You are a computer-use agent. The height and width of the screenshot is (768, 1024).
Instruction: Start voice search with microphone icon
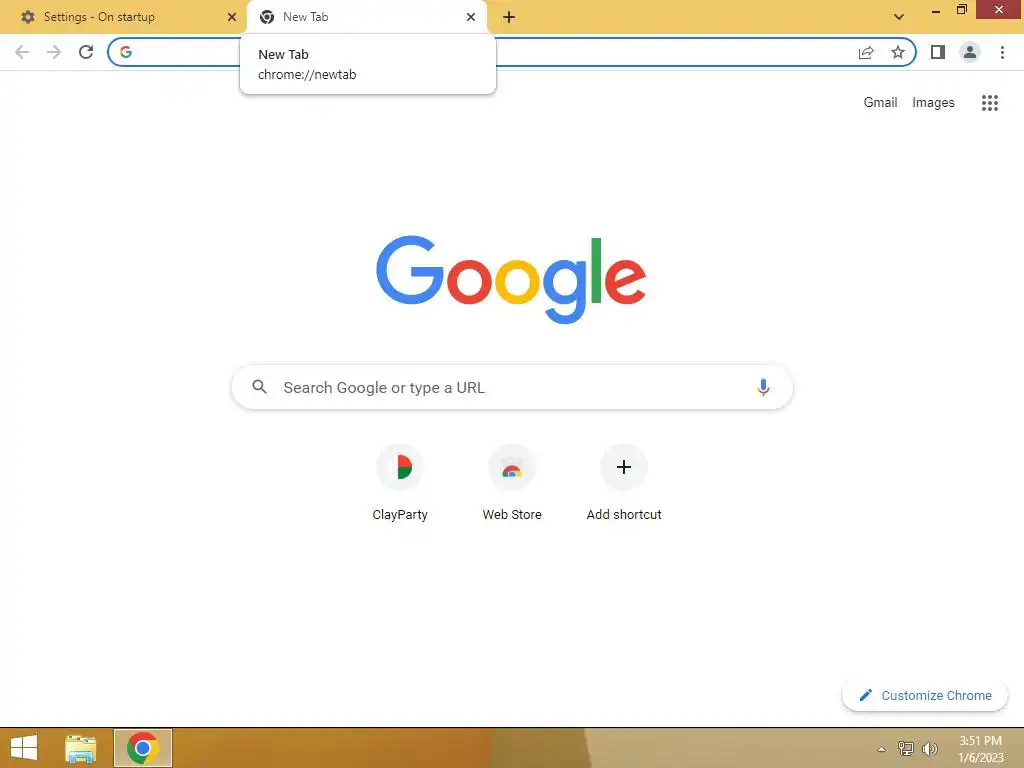[763, 387]
